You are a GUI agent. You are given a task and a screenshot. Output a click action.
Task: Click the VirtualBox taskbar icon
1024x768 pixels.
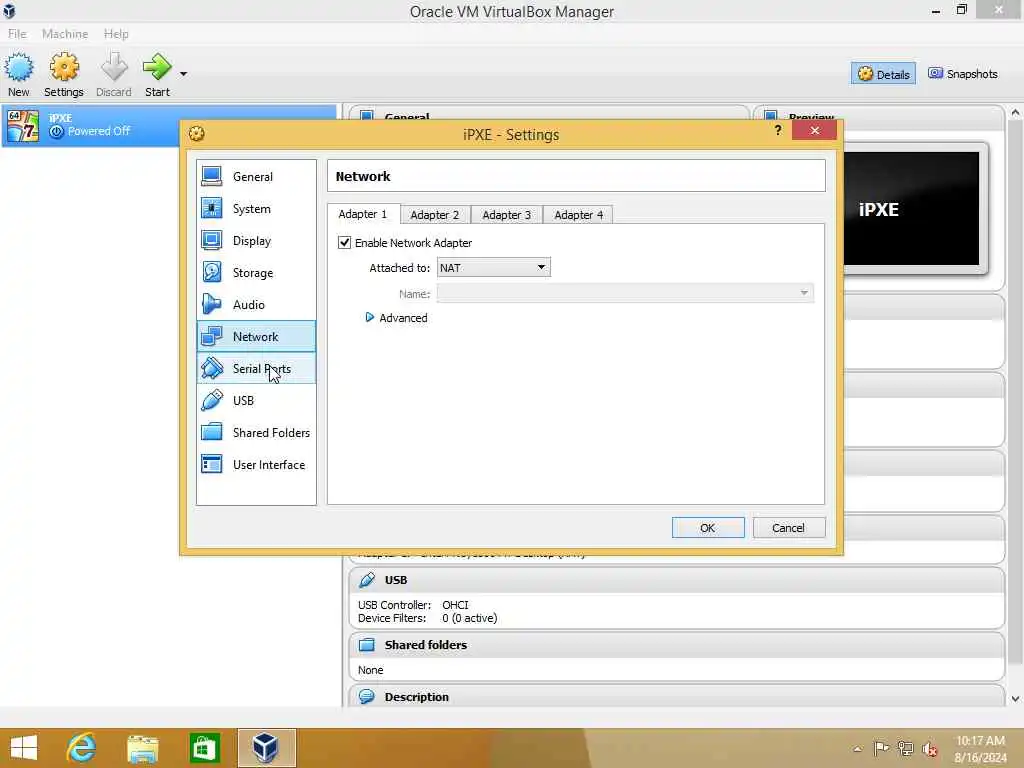tap(266, 748)
